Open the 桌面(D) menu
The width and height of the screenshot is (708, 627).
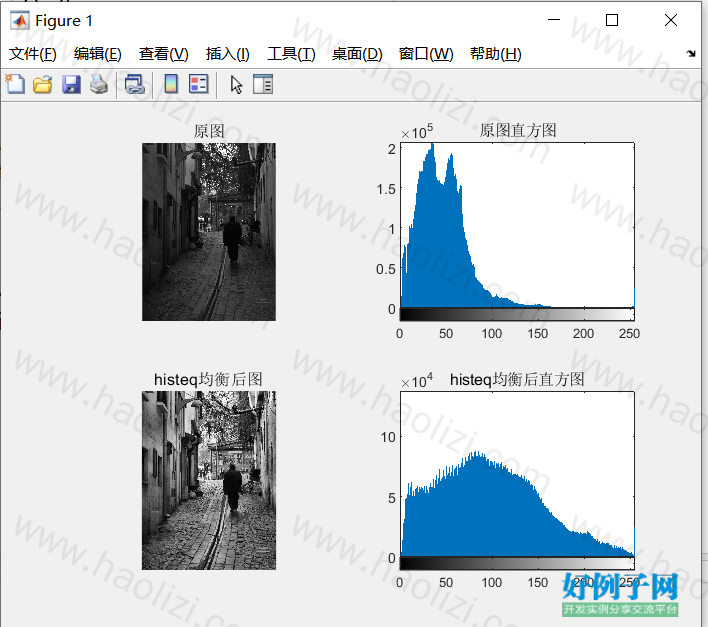pos(357,54)
